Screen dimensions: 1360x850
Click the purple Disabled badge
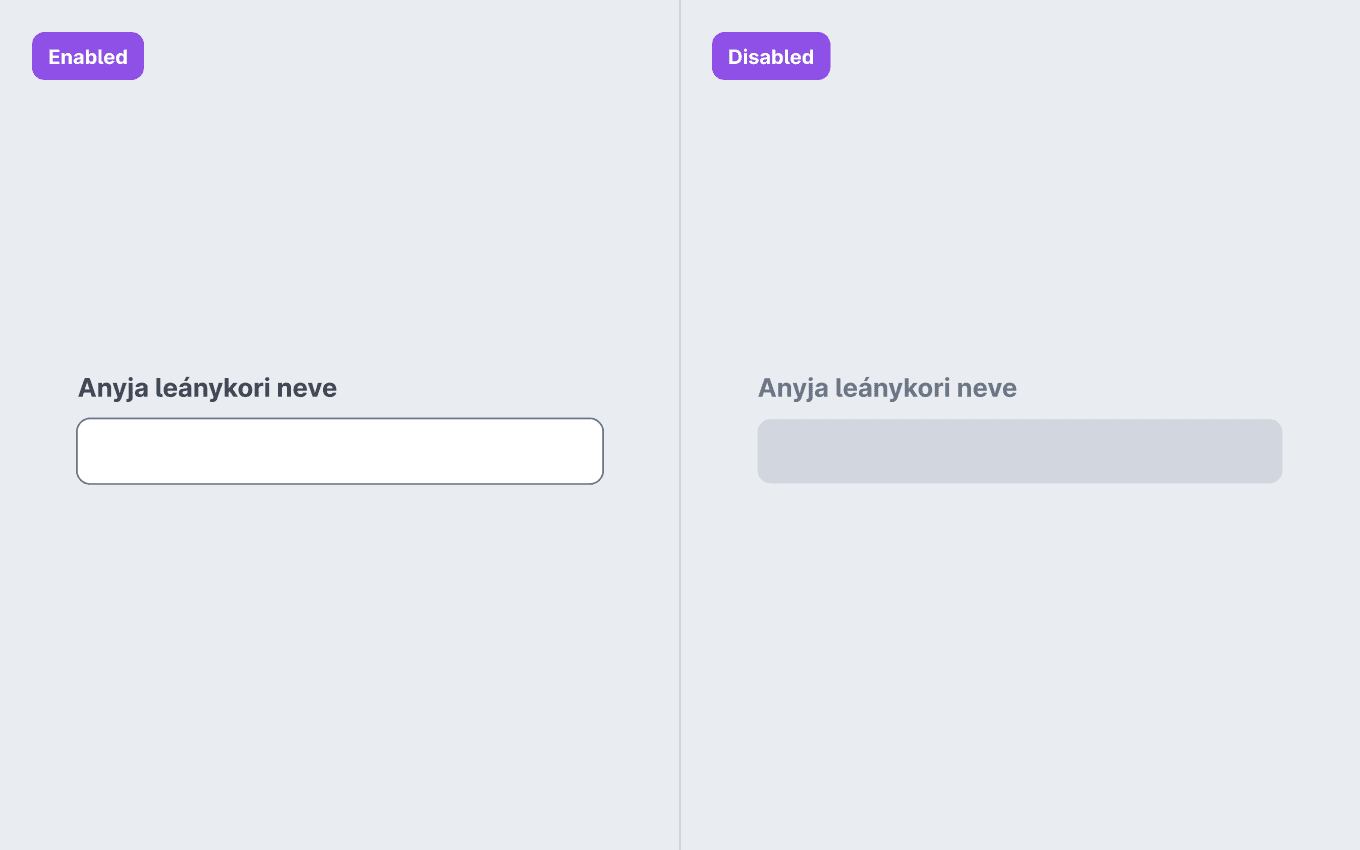tap(771, 56)
